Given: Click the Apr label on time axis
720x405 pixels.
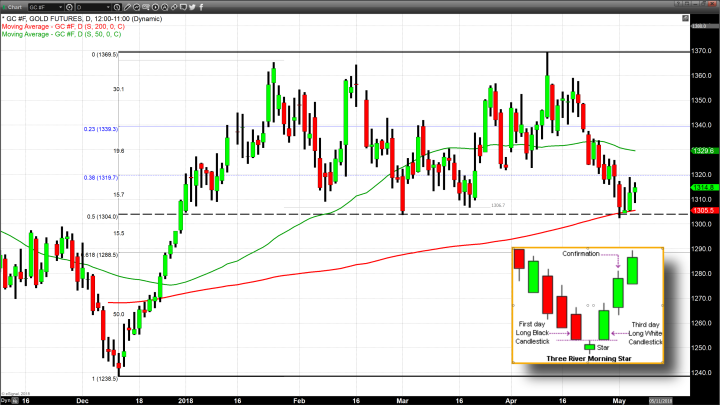Looking at the screenshot, I should [x=511, y=401].
